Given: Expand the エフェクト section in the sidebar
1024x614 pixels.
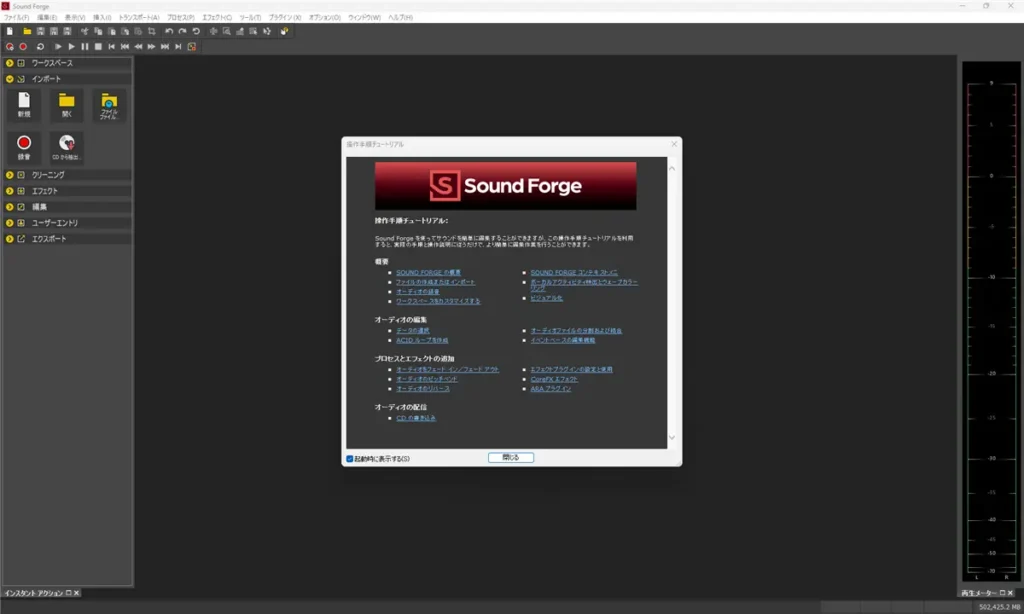Looking at the screenshot, I should point(10,191).
